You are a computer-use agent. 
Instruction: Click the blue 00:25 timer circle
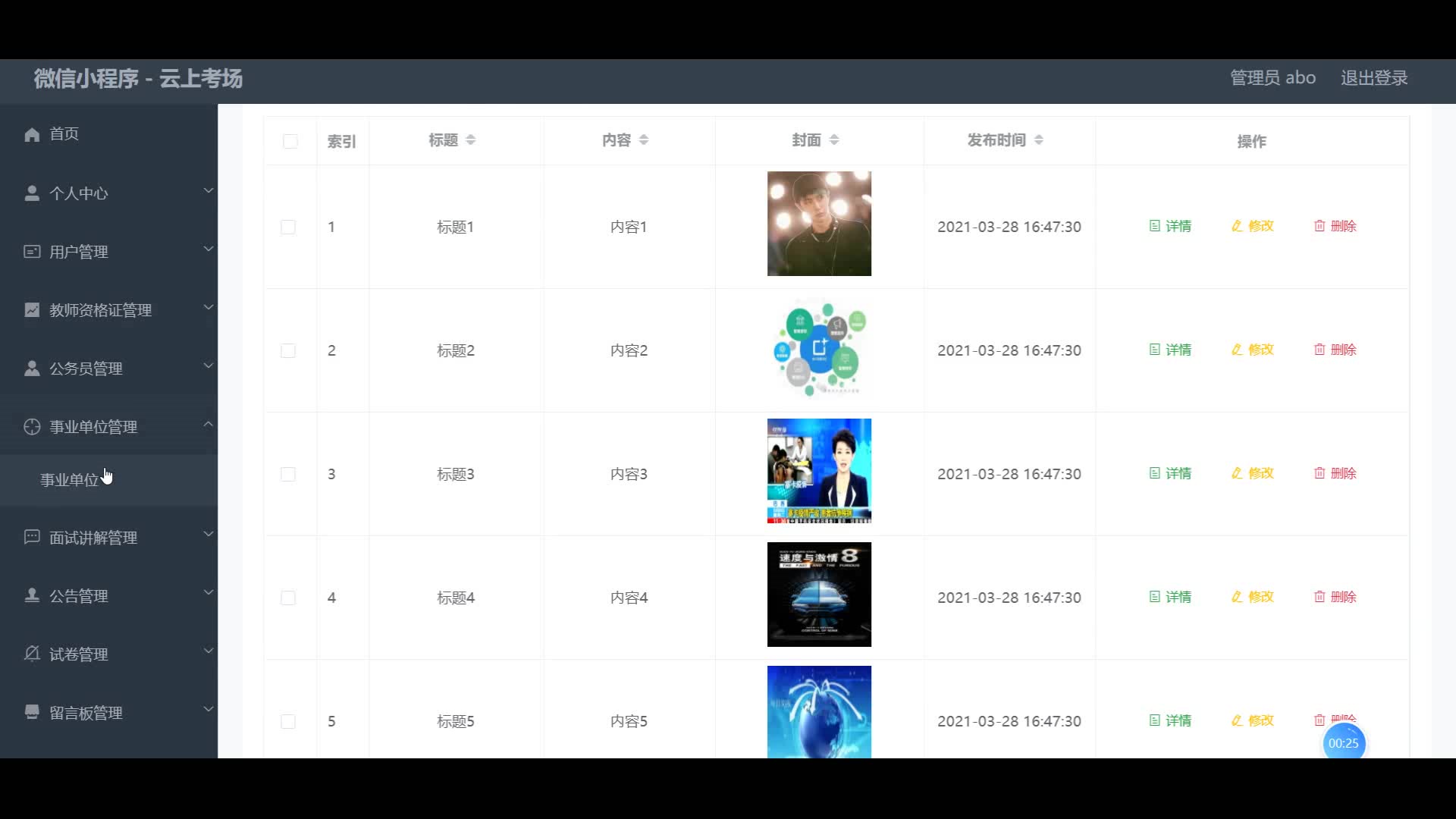[x=1343, y=743]
